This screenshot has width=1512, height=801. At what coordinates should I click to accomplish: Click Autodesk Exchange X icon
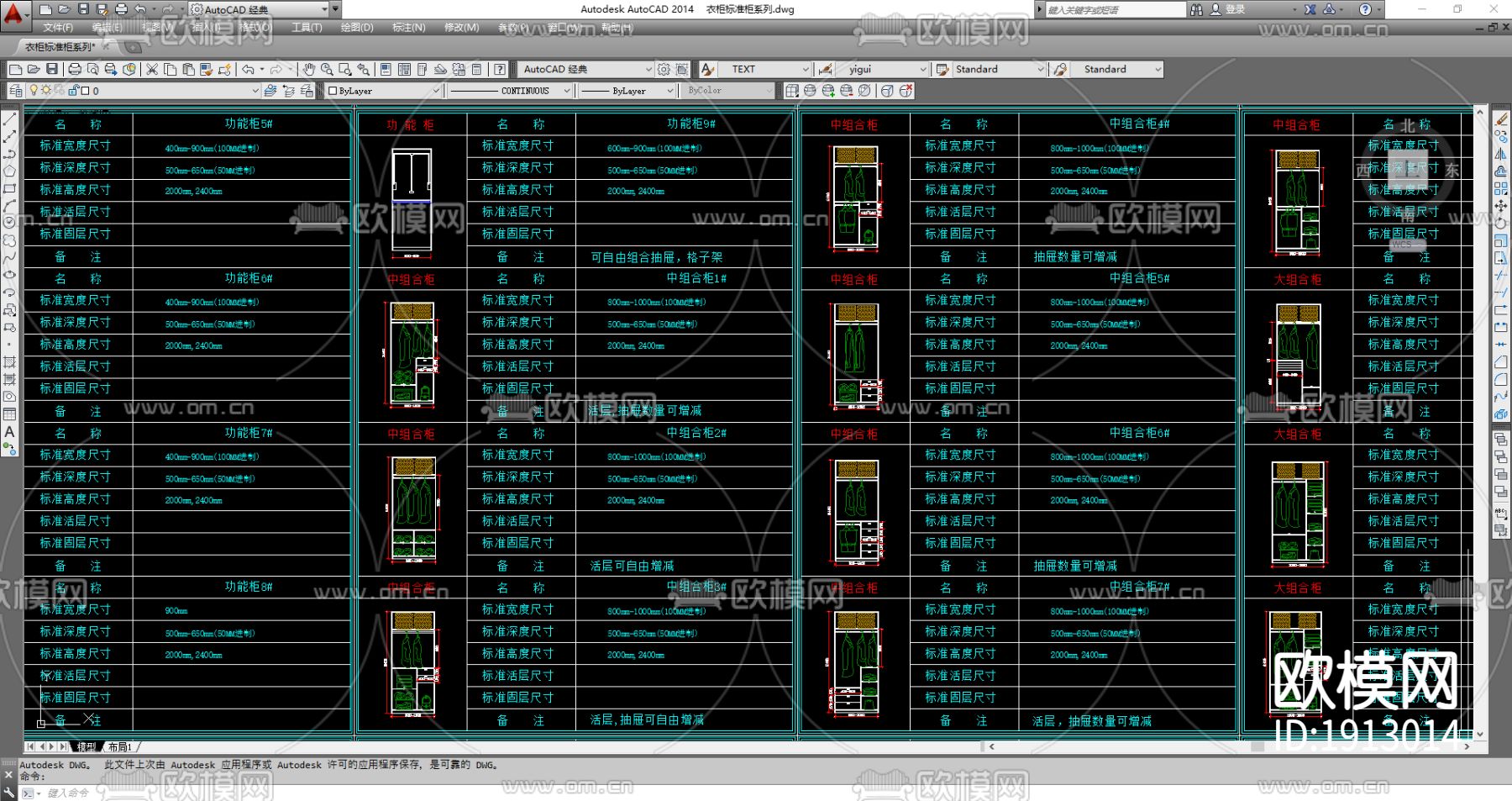[1310, 9]
